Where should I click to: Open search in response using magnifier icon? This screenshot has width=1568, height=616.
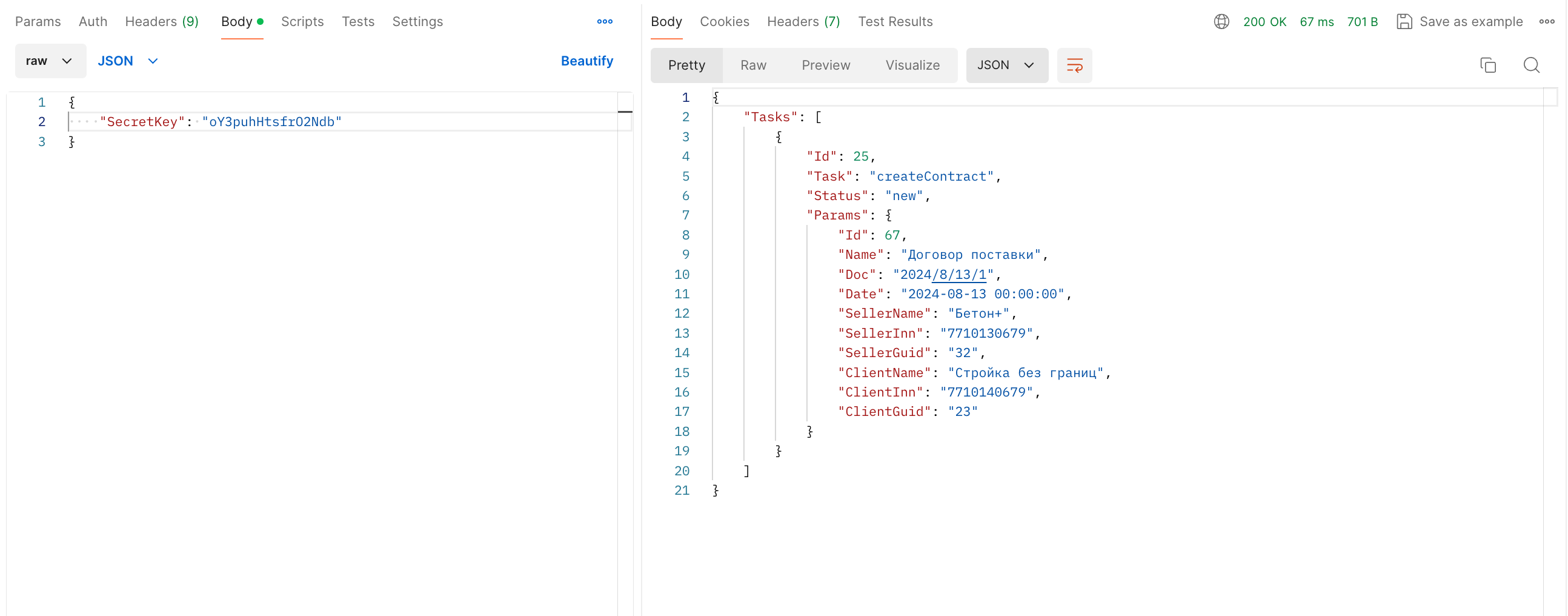pos(1531,65)
